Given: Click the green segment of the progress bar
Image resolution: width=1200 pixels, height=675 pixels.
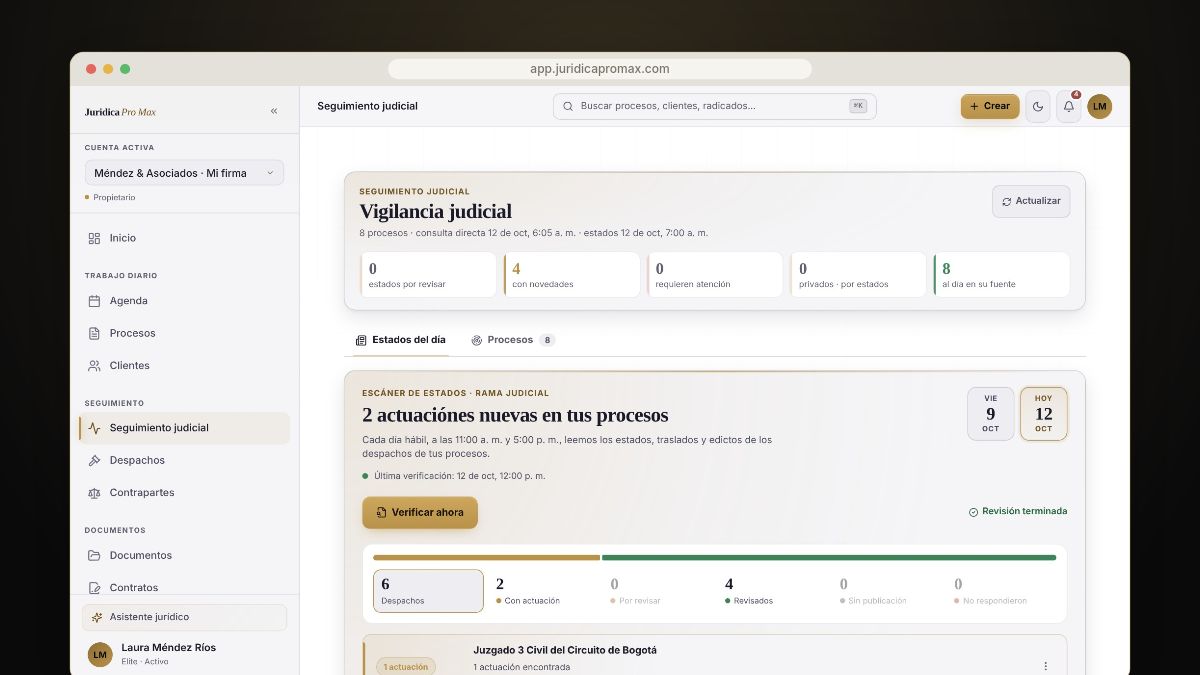Looking at the screenshot, I should pos(829,557).
